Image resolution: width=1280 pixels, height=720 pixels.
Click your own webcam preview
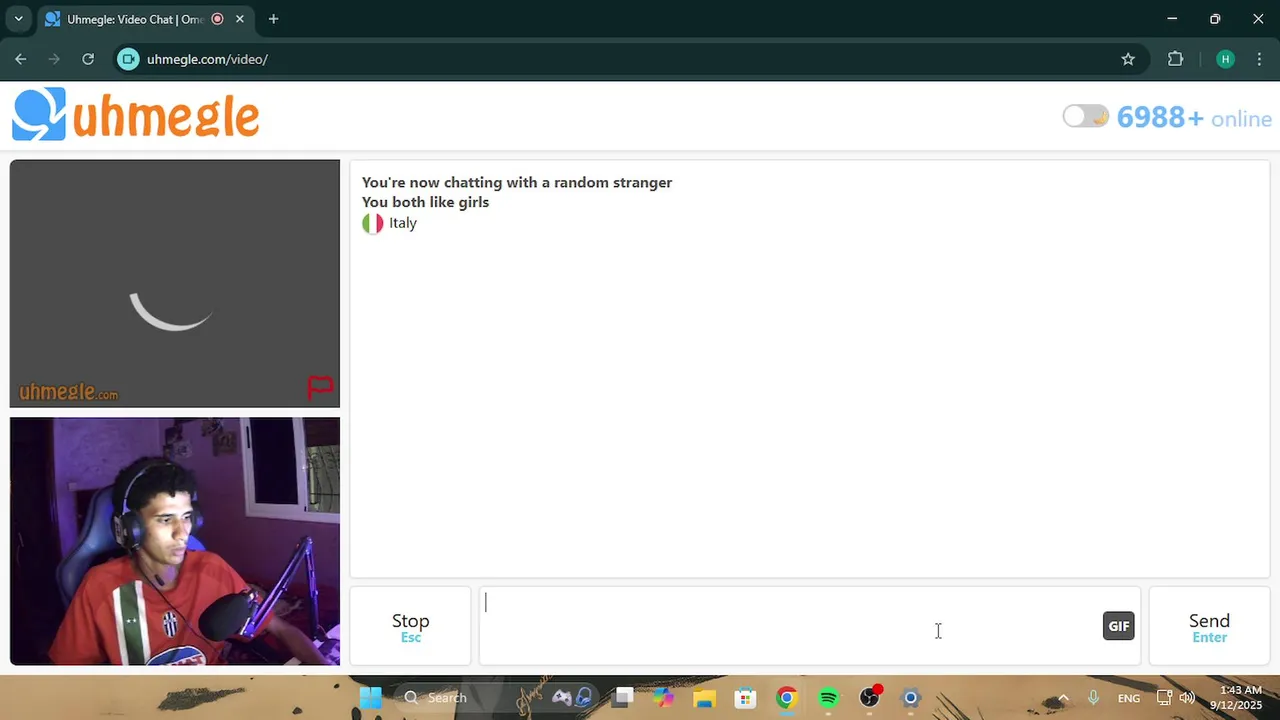175,541
